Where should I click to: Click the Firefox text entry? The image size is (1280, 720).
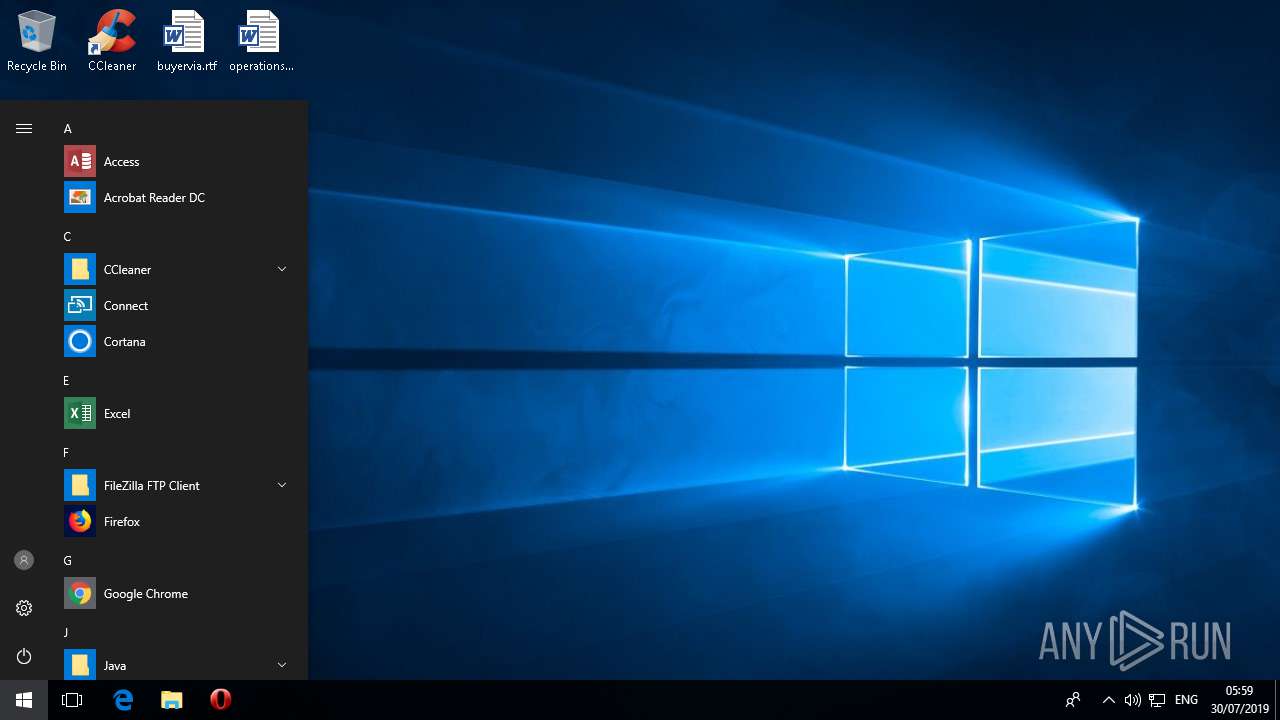[x=122, y=522]
